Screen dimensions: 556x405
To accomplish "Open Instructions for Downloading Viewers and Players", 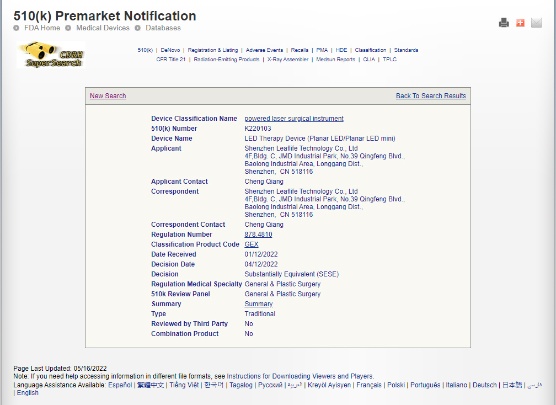I will click(300, 376).
